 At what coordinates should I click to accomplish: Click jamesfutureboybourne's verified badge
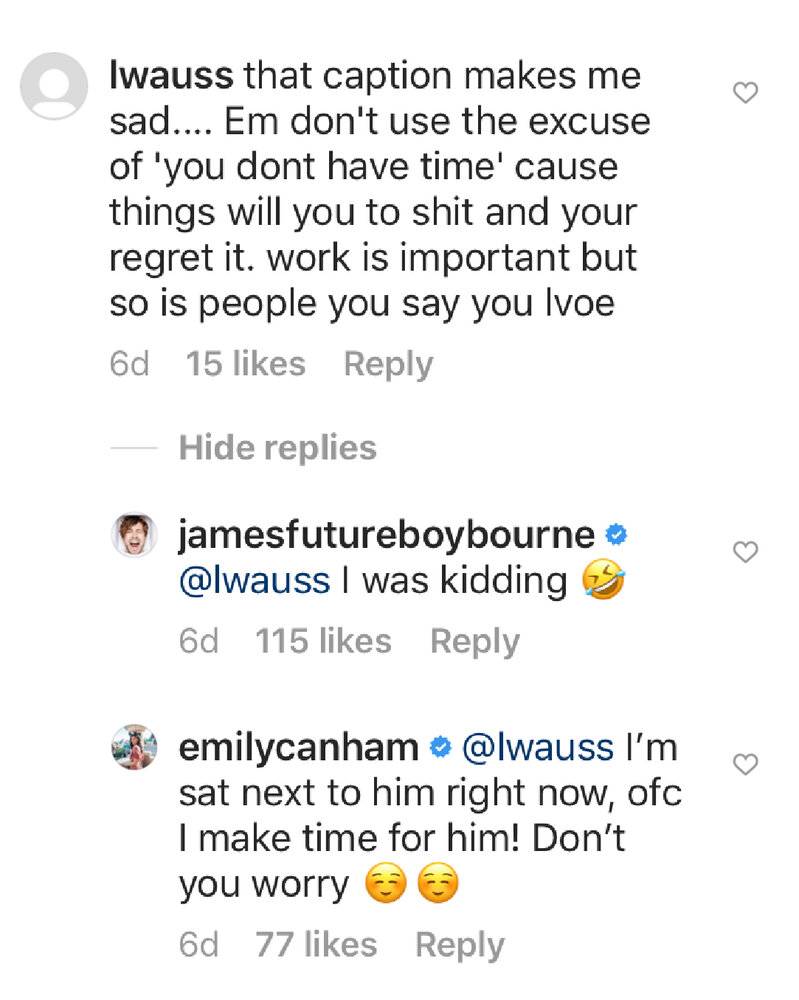616,535
